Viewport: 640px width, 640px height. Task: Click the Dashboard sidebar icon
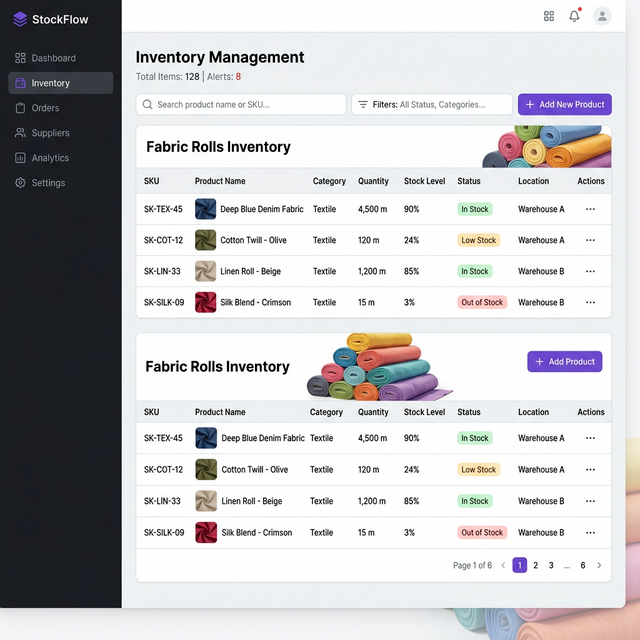coord(21,58)
